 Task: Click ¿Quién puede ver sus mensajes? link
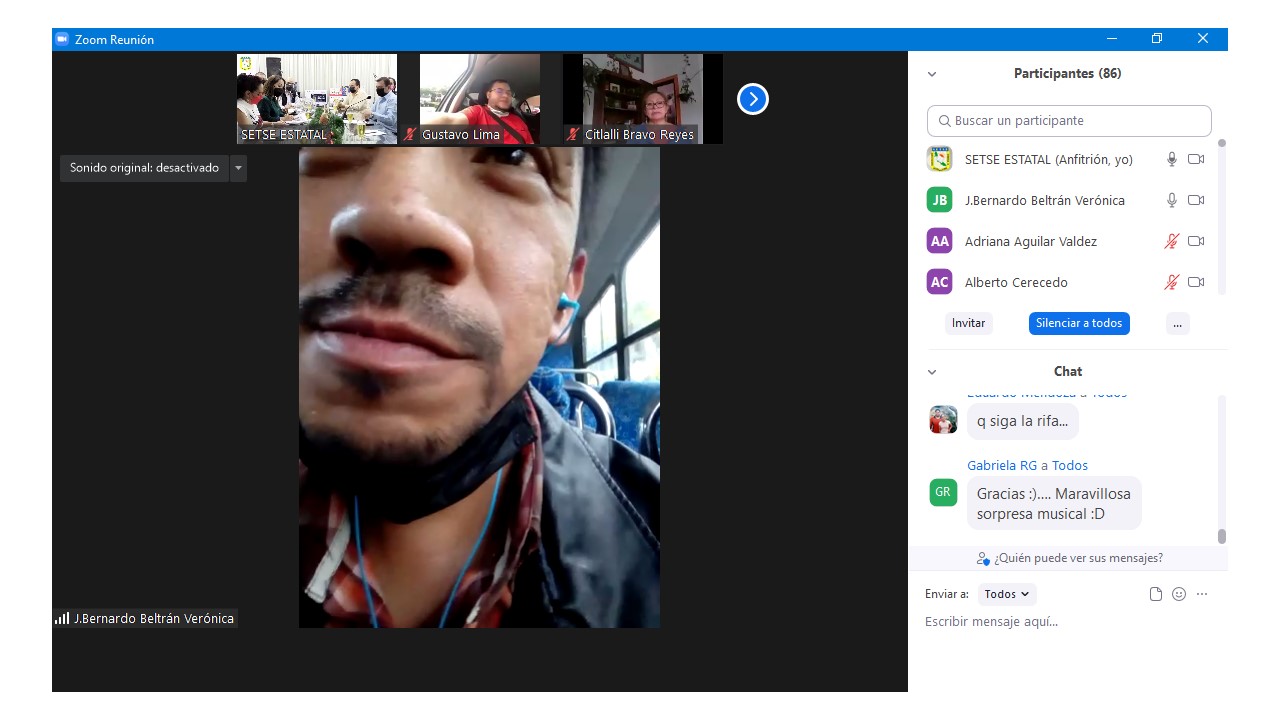[1078, 558]
